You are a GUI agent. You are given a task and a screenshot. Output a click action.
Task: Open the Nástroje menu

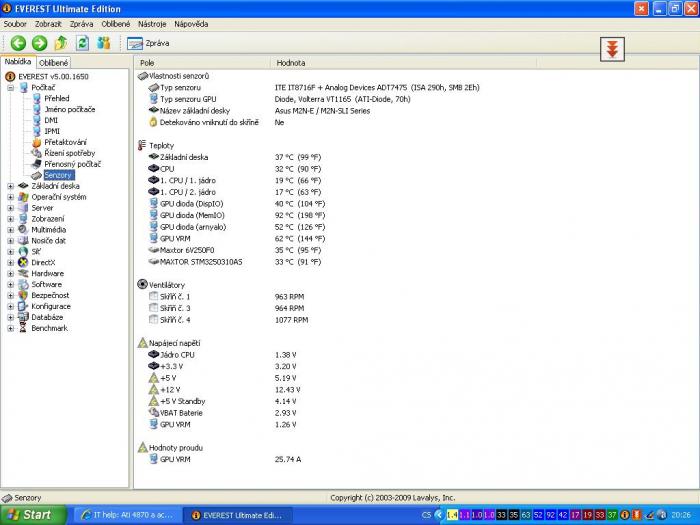152,23
